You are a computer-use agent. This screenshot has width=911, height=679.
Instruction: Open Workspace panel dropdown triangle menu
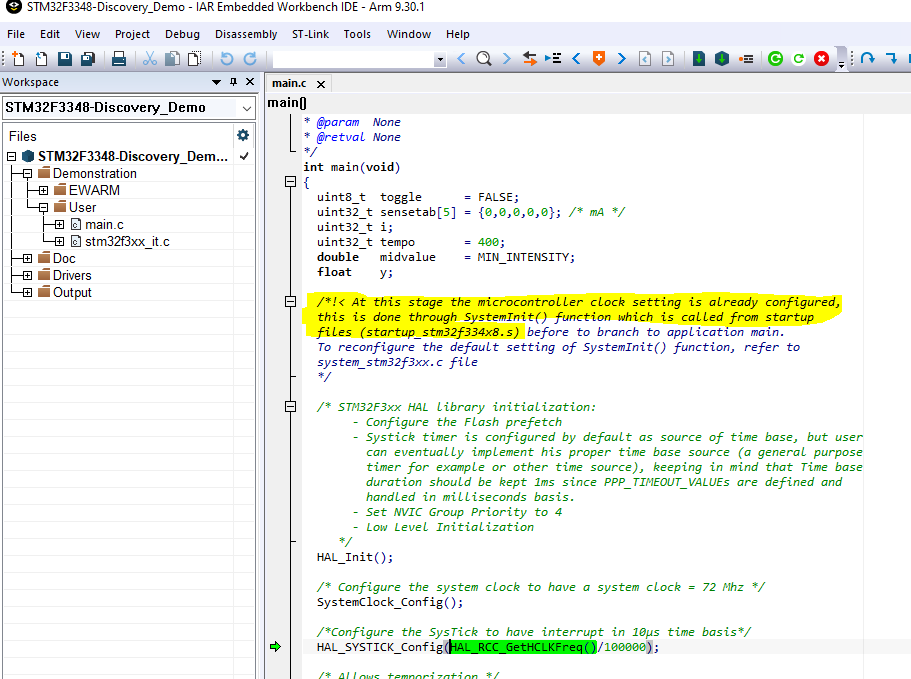[x=216, y=82]
